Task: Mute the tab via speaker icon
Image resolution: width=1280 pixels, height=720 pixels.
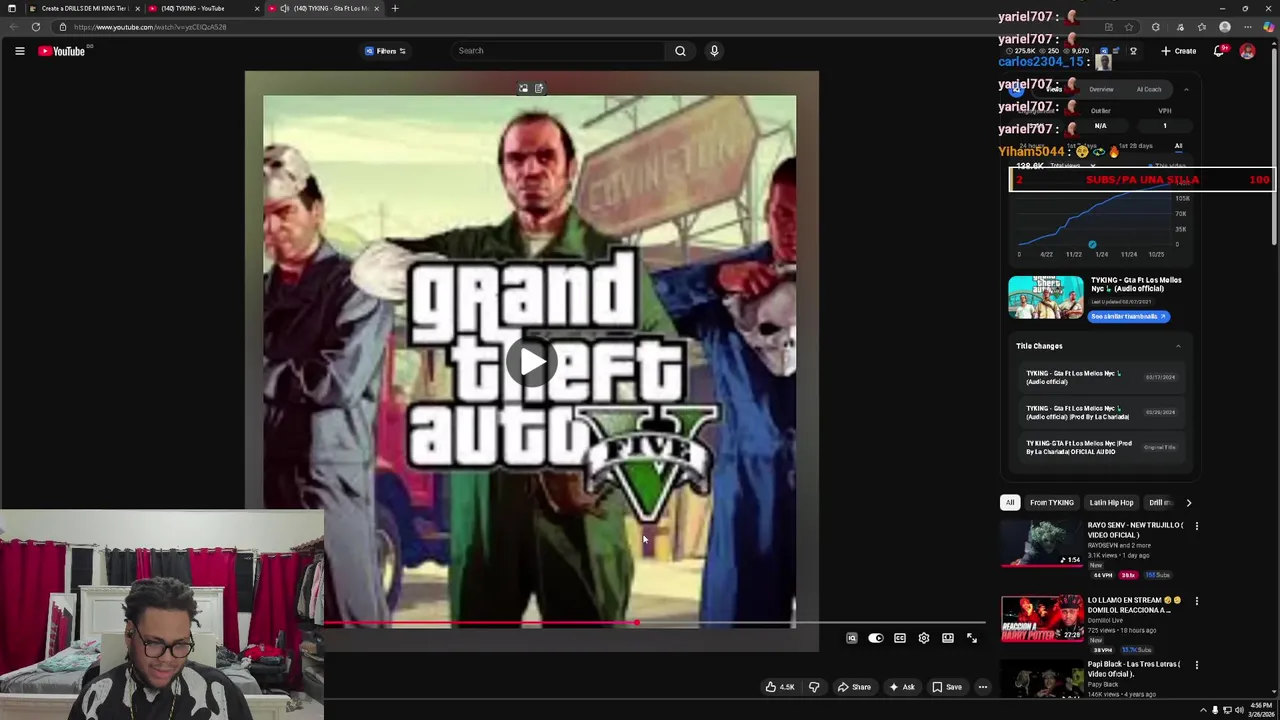Action: click(x=285, y=8)
